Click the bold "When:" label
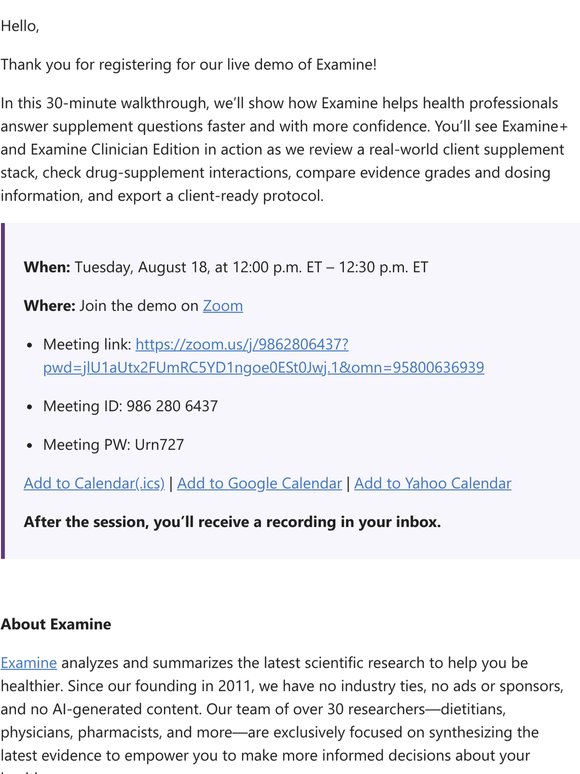The width and height of the screenshot is (580, 774). click(x=47, y=268)
